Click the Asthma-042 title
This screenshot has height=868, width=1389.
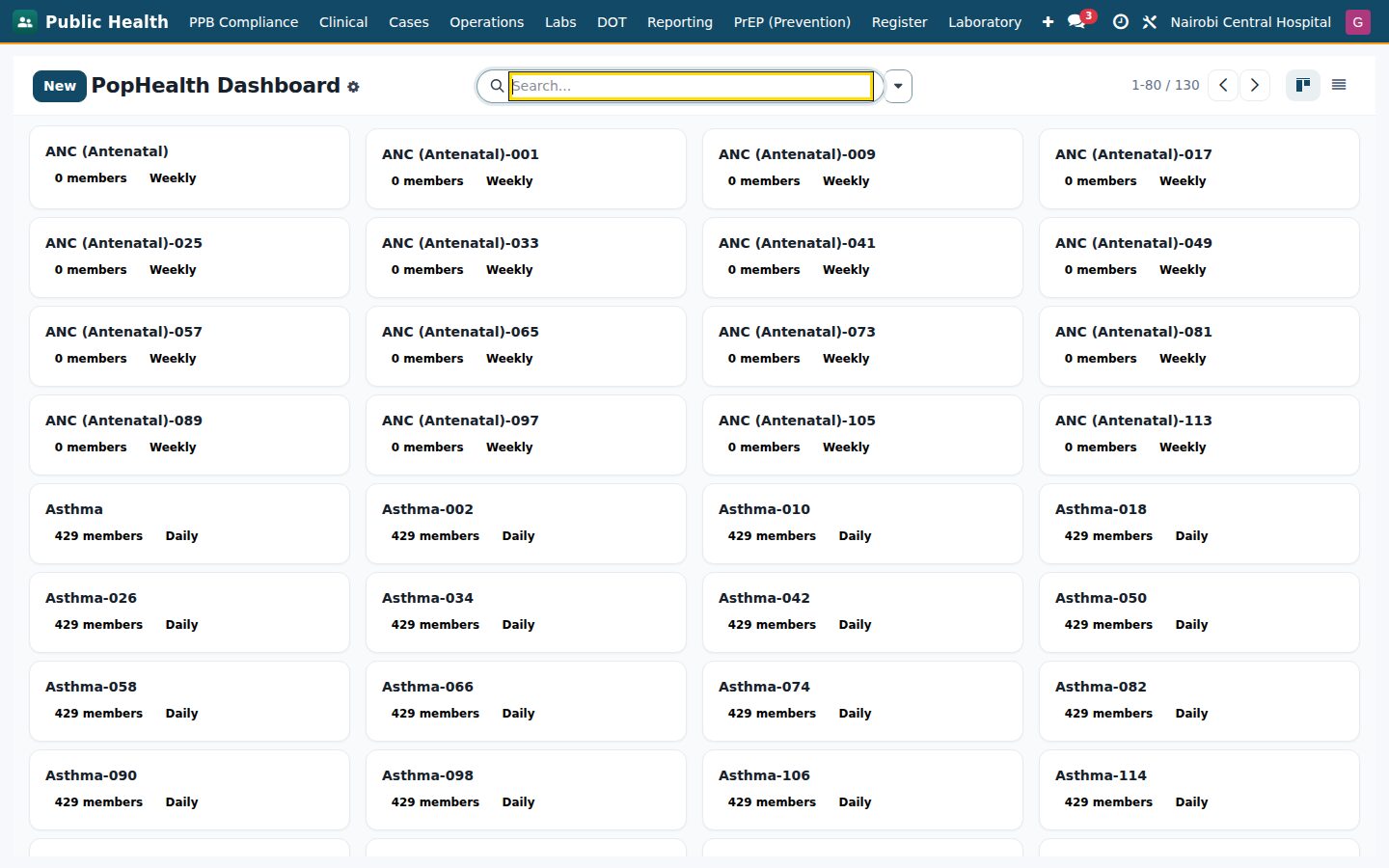coord(764,598)
